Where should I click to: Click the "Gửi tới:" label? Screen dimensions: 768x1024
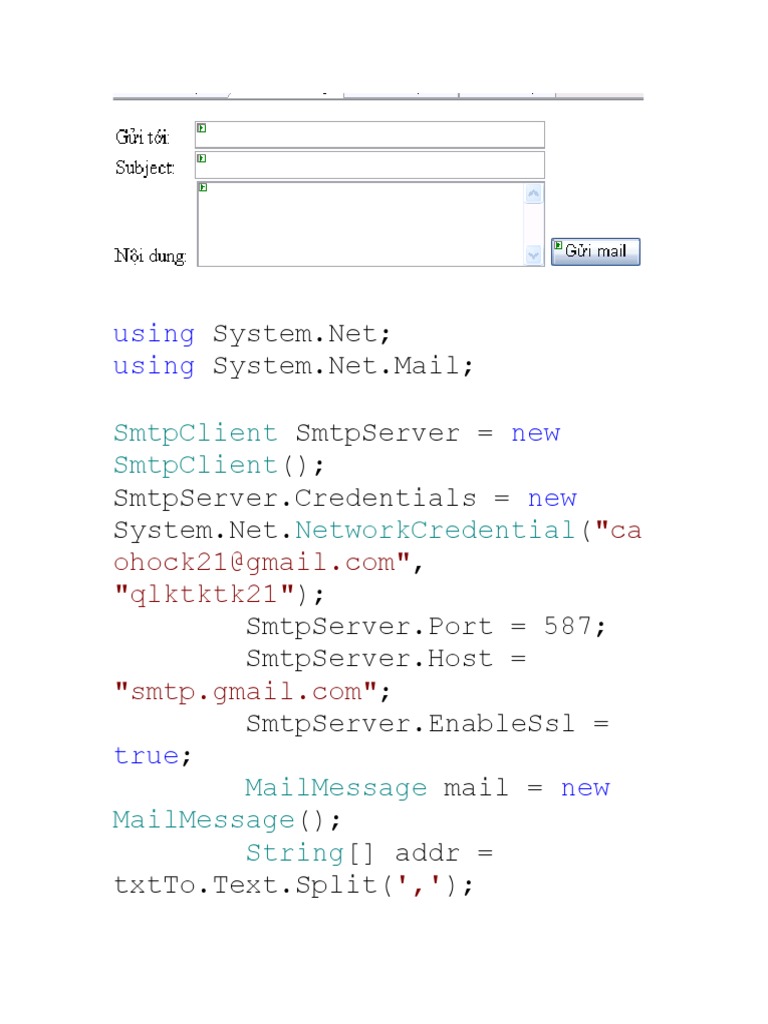point(142,137)
